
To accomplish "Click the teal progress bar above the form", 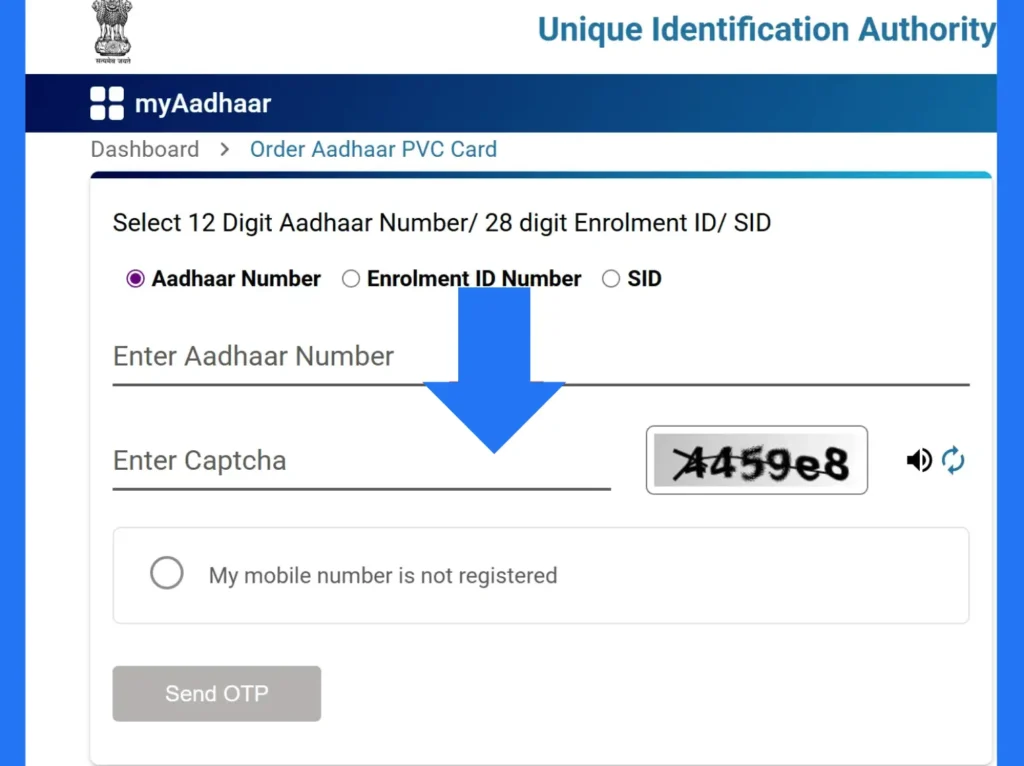I will [x=541, y=173].
